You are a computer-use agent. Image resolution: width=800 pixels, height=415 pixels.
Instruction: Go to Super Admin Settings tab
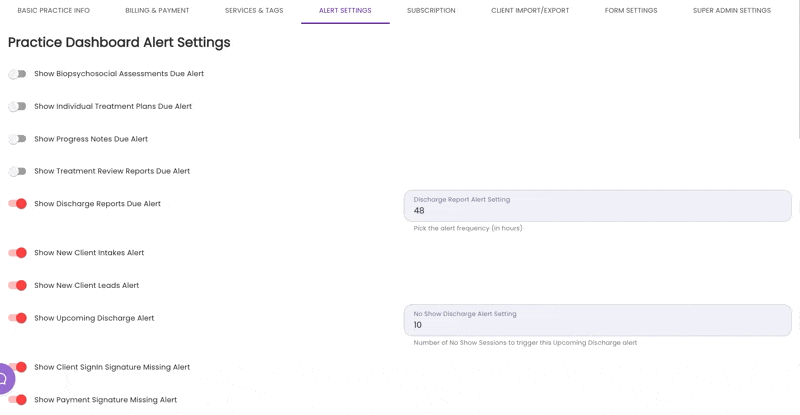[732, 11]
